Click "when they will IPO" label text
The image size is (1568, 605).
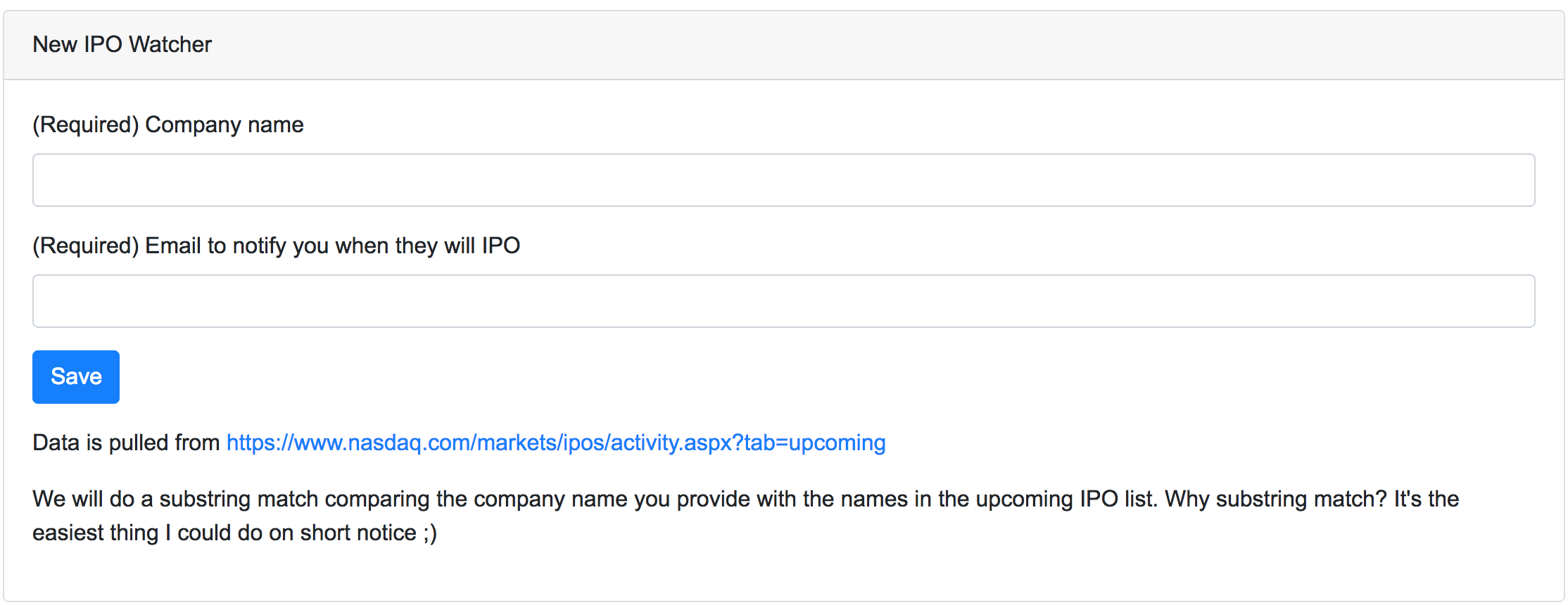click(x=427, y=246)
